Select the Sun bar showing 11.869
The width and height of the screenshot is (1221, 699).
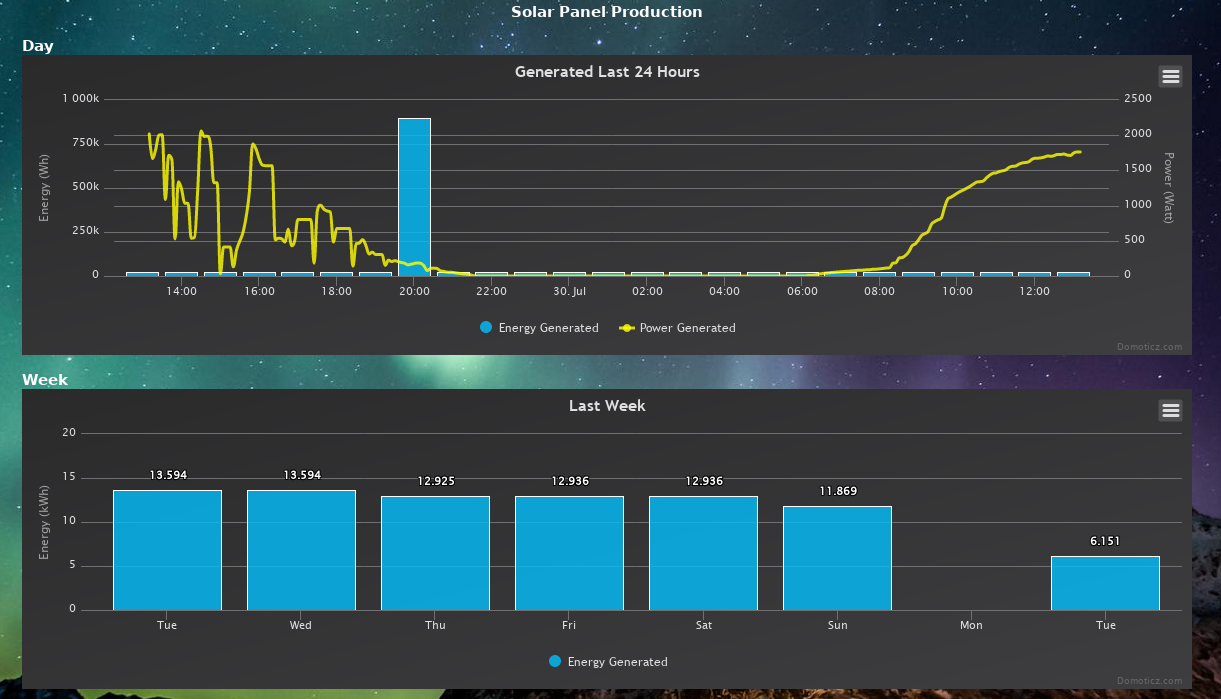coord(837,558)
